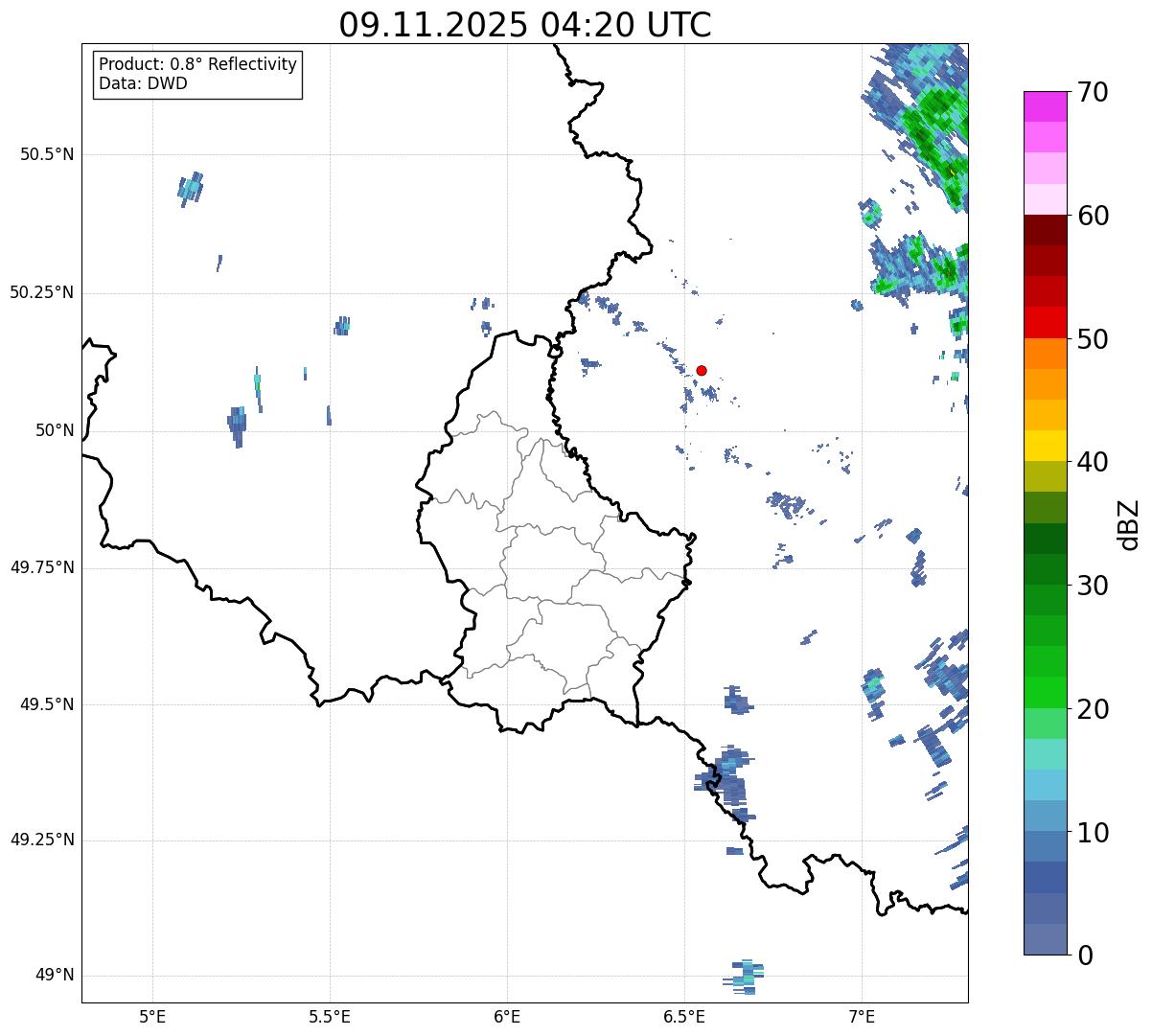Click the latitude label "49.75°N"
The width and height of the screenshot is (1152, 1036).
pos(41,567)
